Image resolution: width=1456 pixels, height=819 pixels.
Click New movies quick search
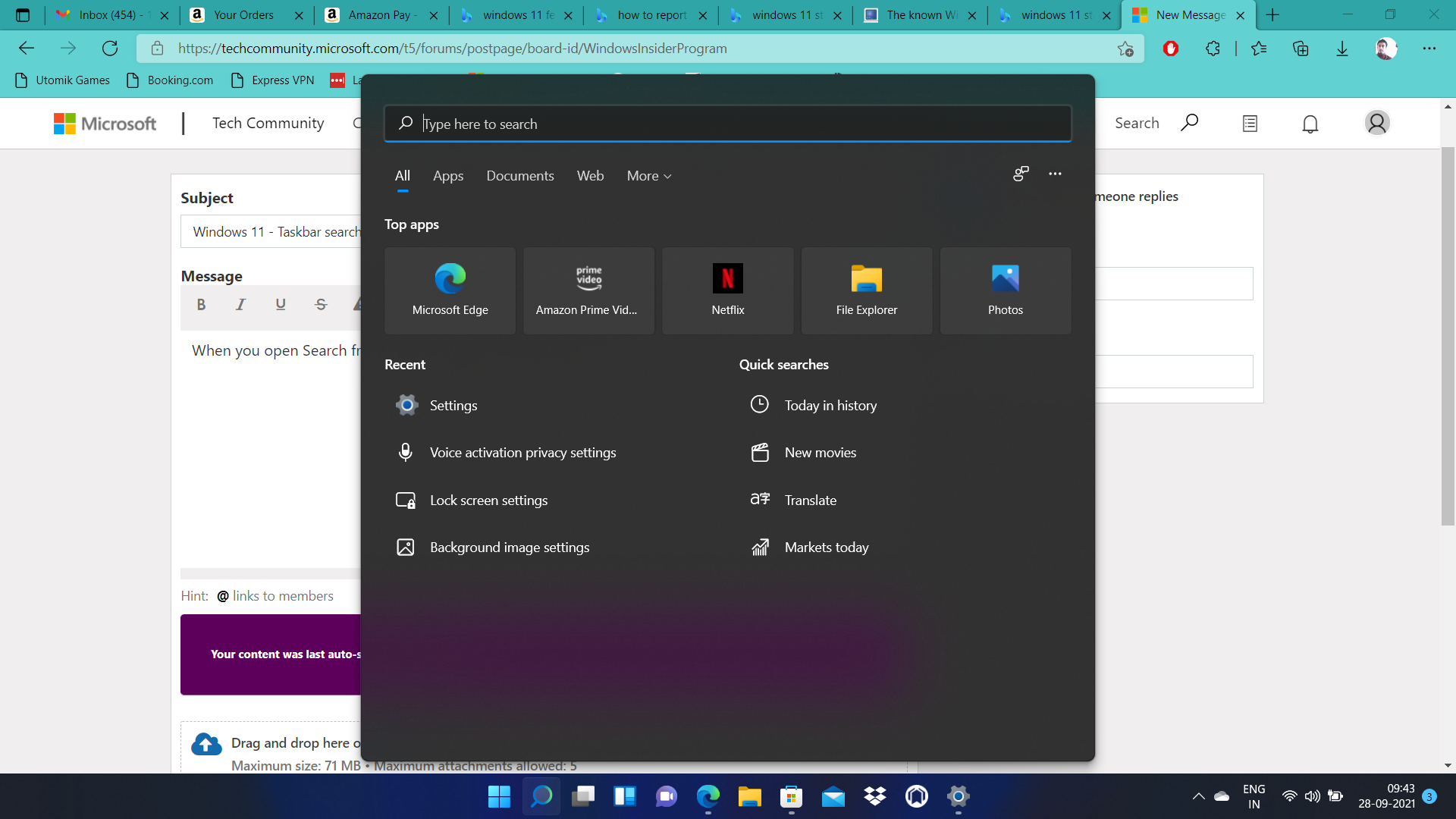pyautogui.click(x=905, y=453)
